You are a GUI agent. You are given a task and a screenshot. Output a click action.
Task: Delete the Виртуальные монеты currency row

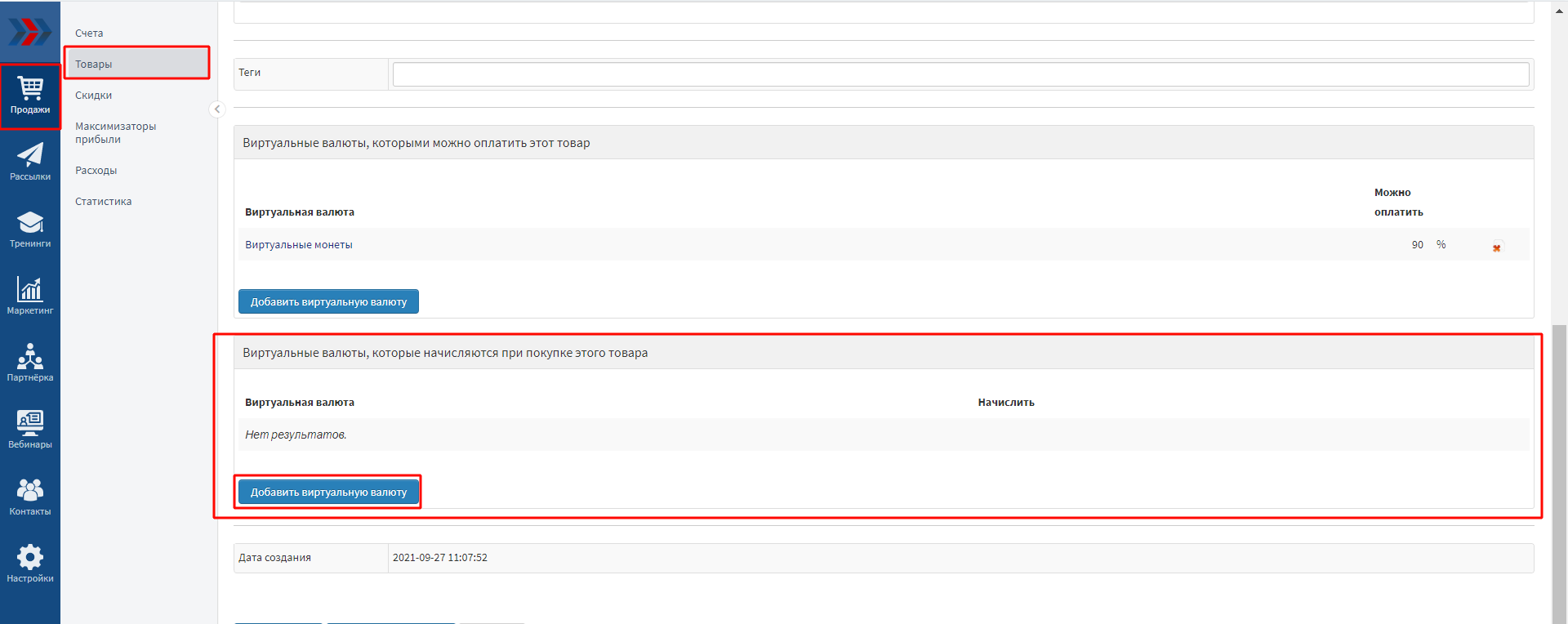pos(1496,247)
